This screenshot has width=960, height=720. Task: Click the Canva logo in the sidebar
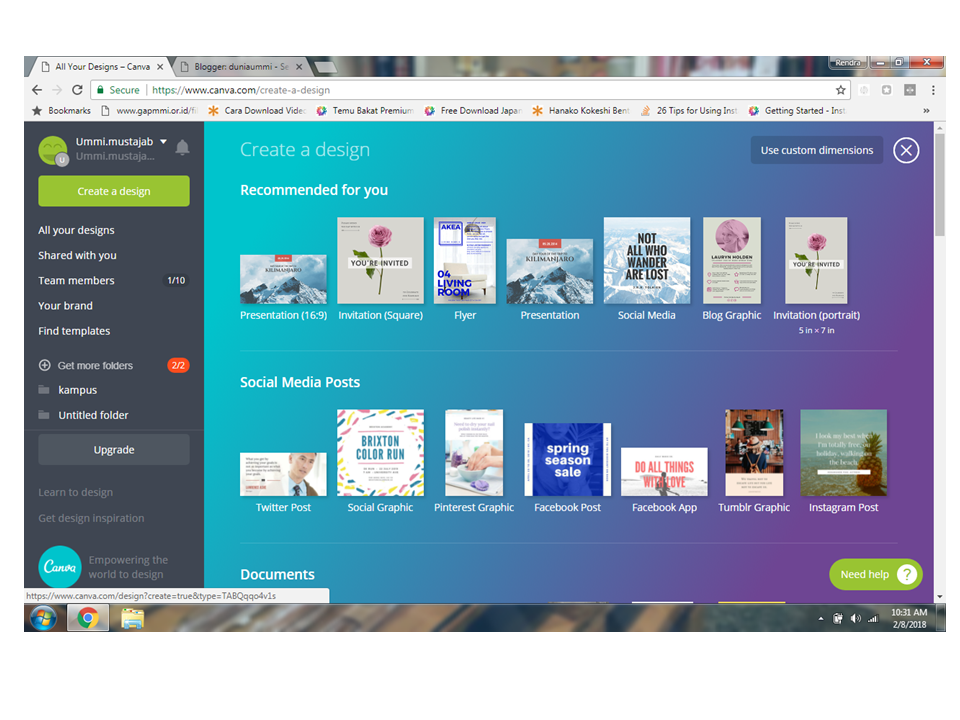[59, 566]
